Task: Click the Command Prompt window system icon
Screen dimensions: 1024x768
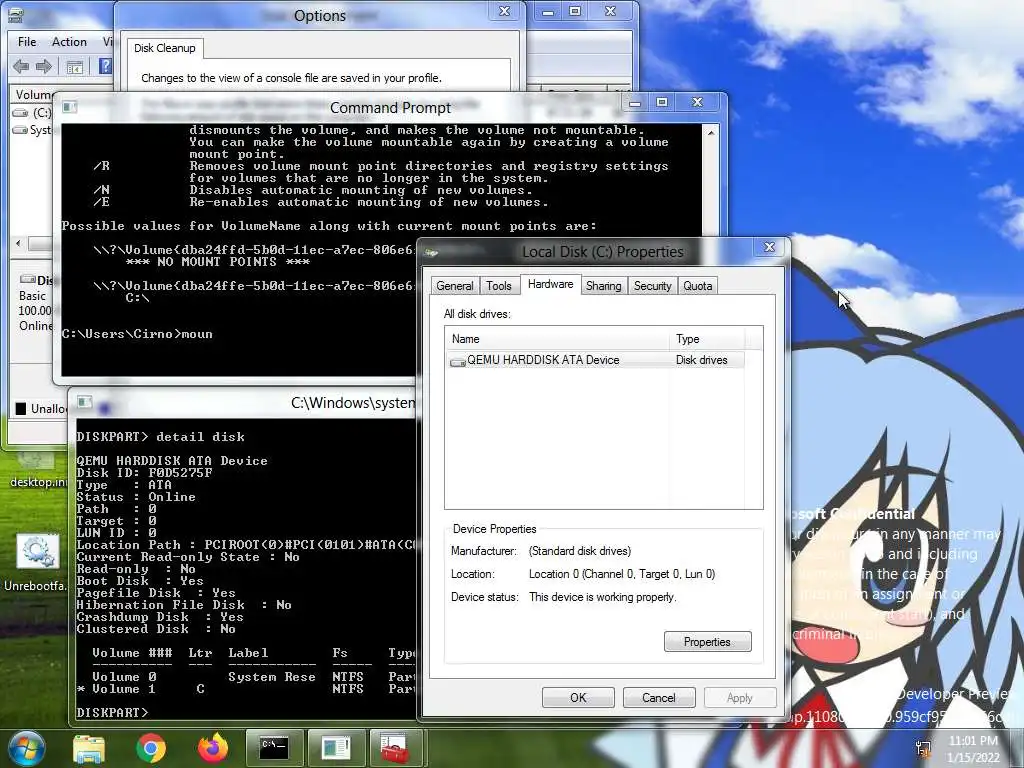Action: pyautogui.click(x=70, y=106)
